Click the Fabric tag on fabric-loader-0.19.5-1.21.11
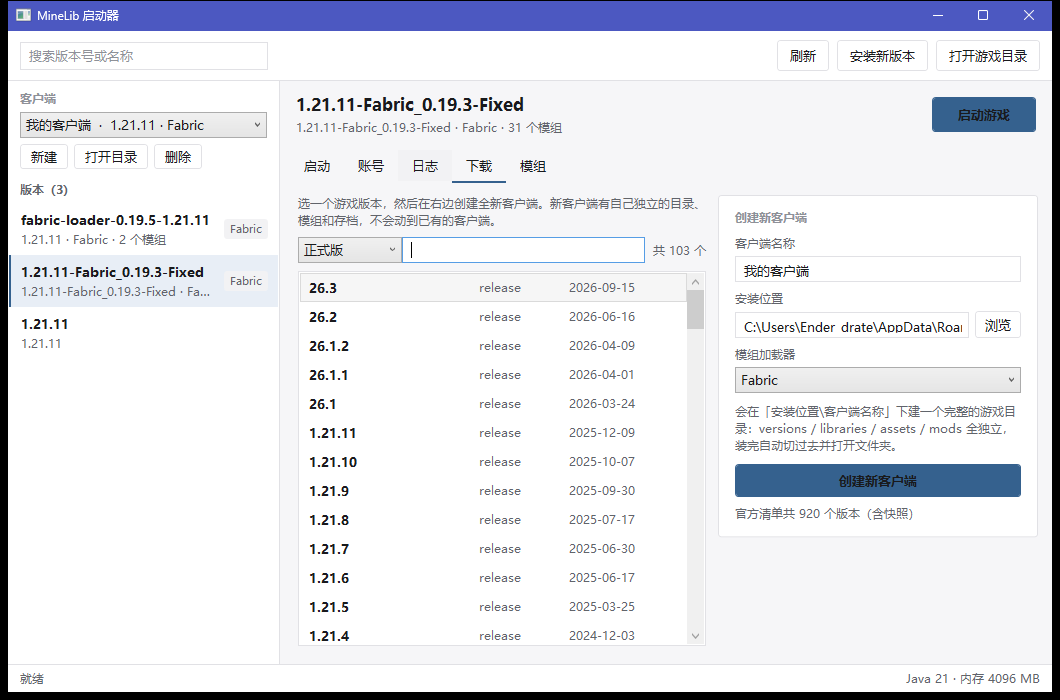 (245, 229)
